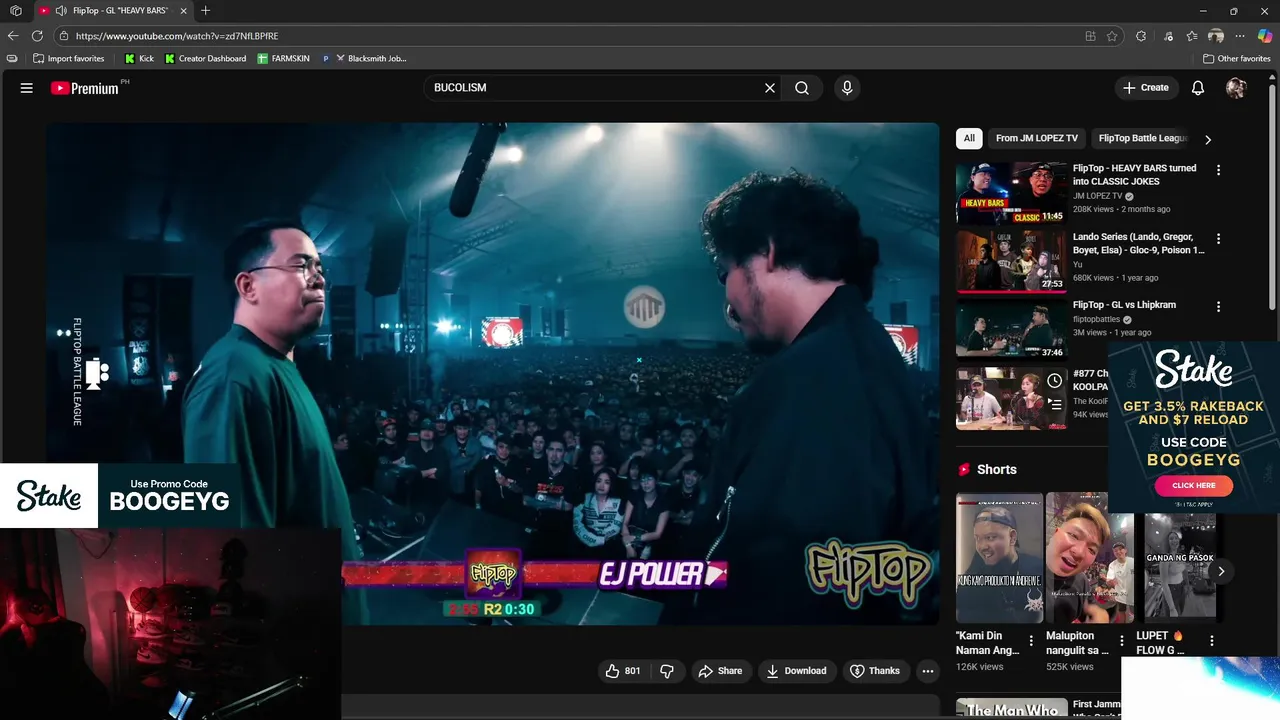
Task: Open Edge settings and more menu
Action: coord(1240,36)
